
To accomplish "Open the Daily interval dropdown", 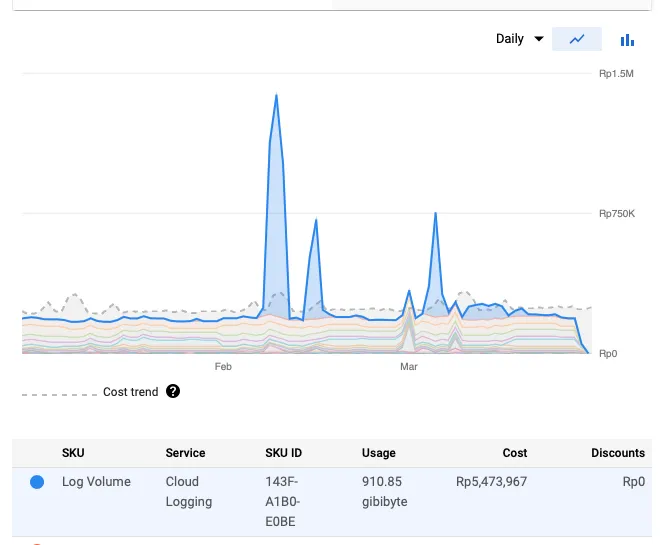I will click(x=519, y=39).
